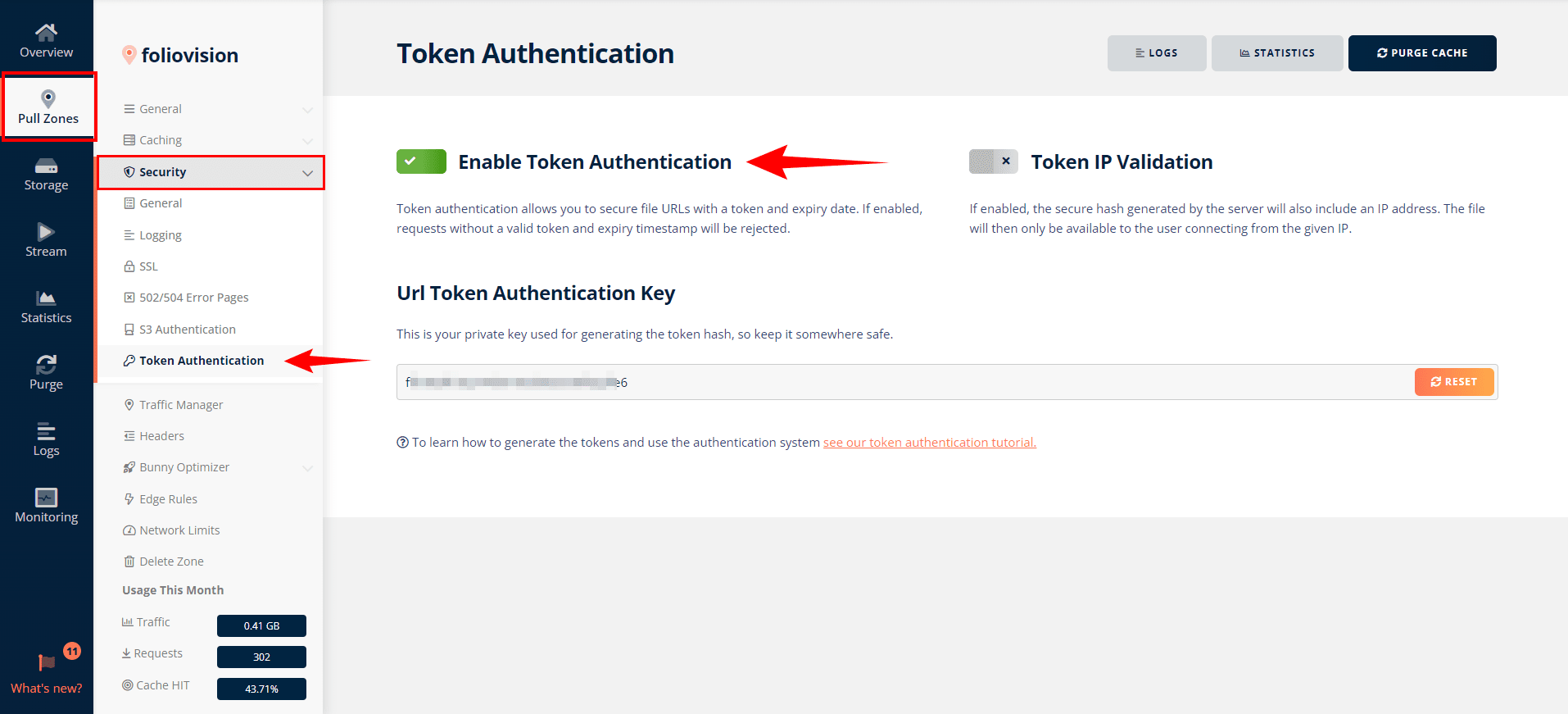Turn on Token IP Validation toggle
The width and height of the screenshot is (1568, 714).
993,161
